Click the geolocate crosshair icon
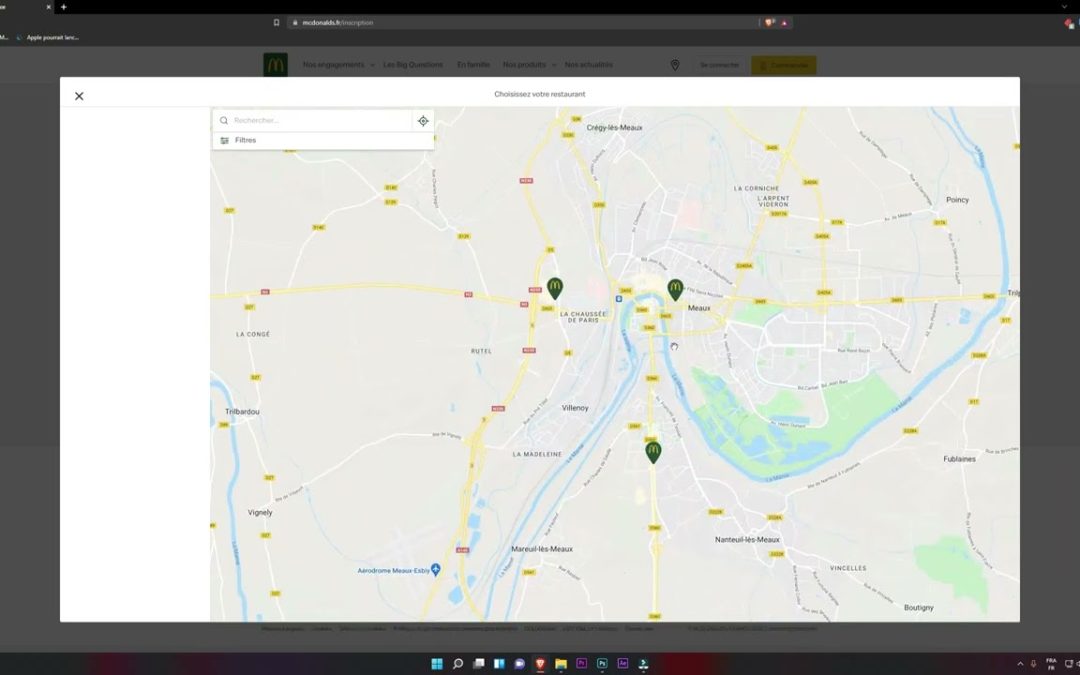The width and height of the screenshot is (1080, 675). (x=423, y=121)
